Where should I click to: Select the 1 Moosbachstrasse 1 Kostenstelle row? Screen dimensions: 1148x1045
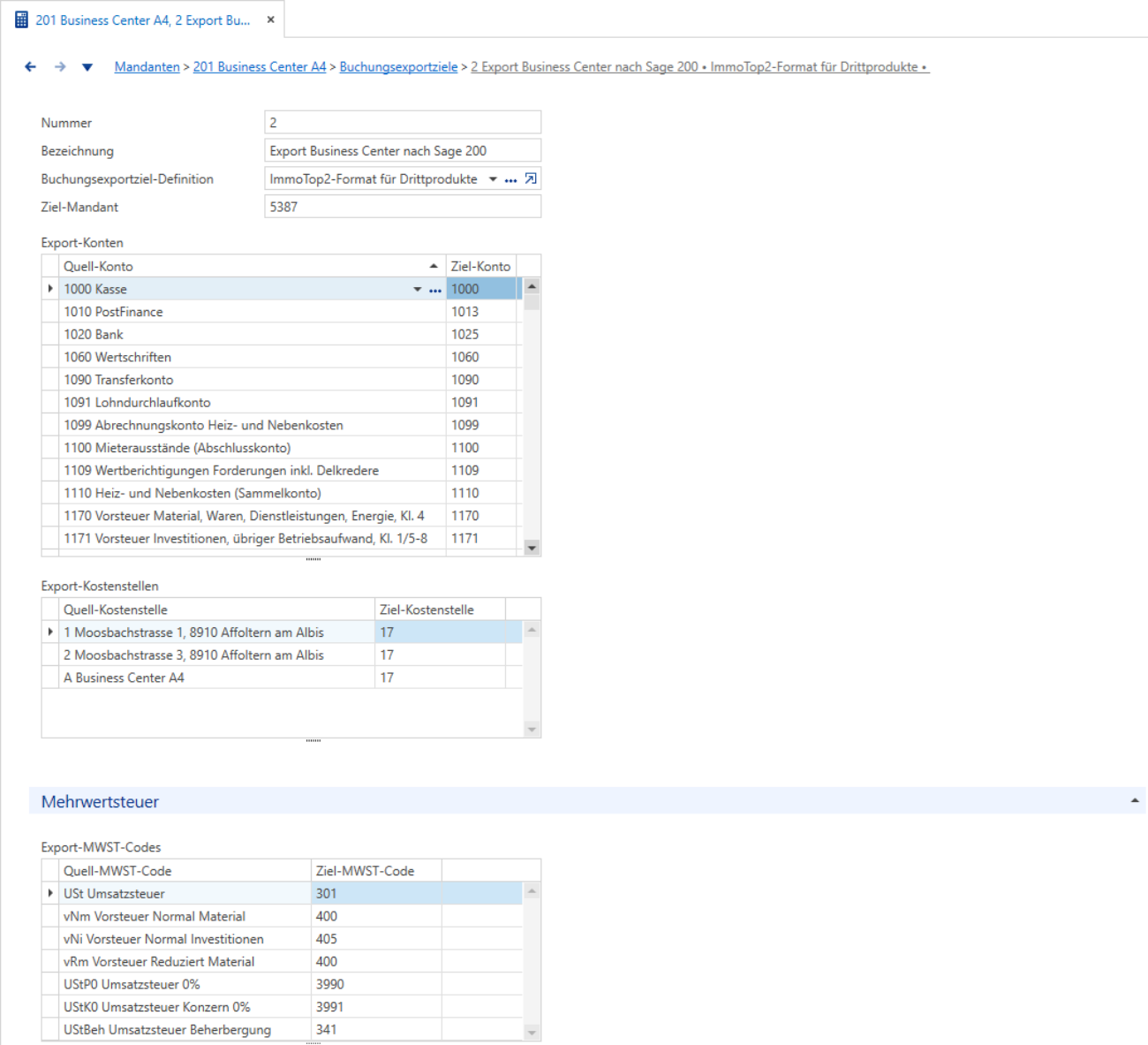coord(282,632)
